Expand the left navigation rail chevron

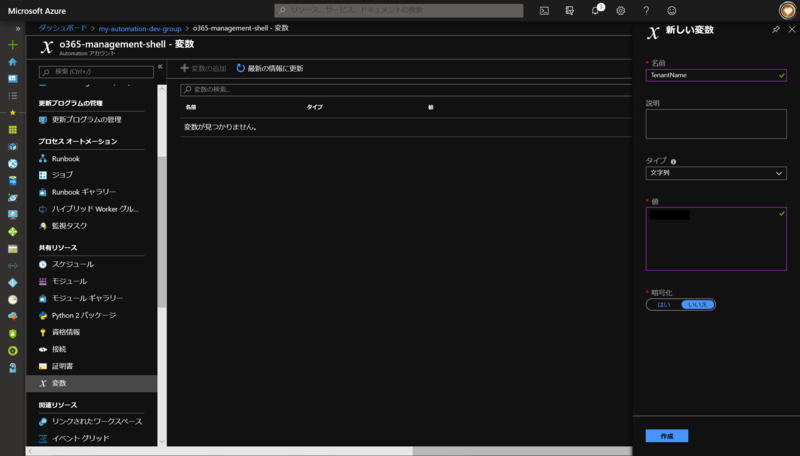coord(18,29)
